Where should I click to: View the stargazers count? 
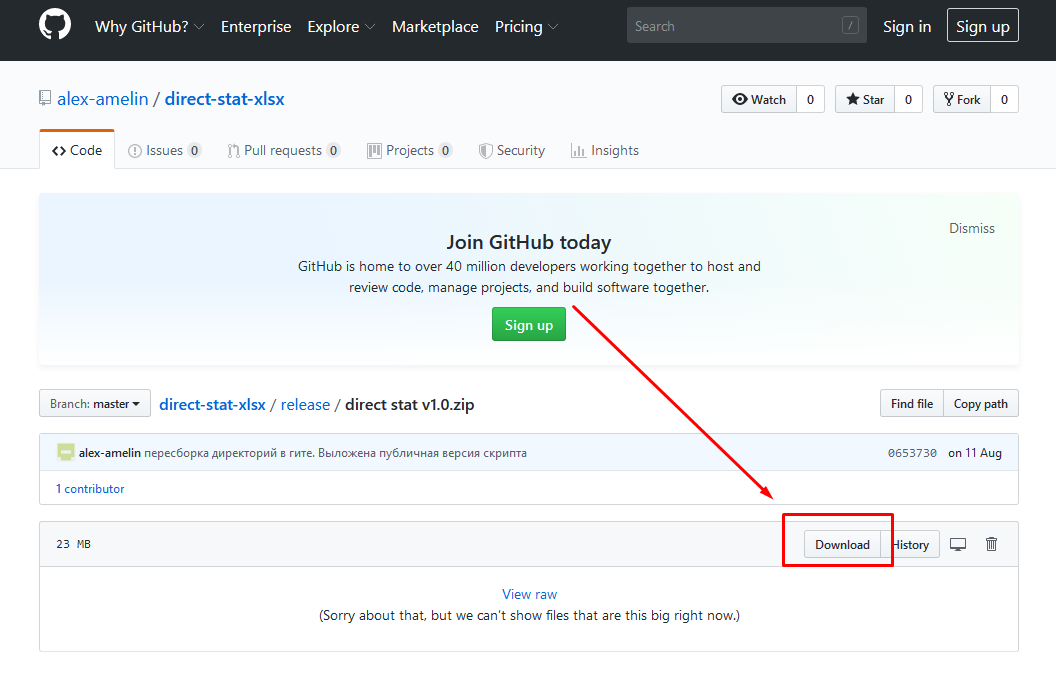click(909, 100)
